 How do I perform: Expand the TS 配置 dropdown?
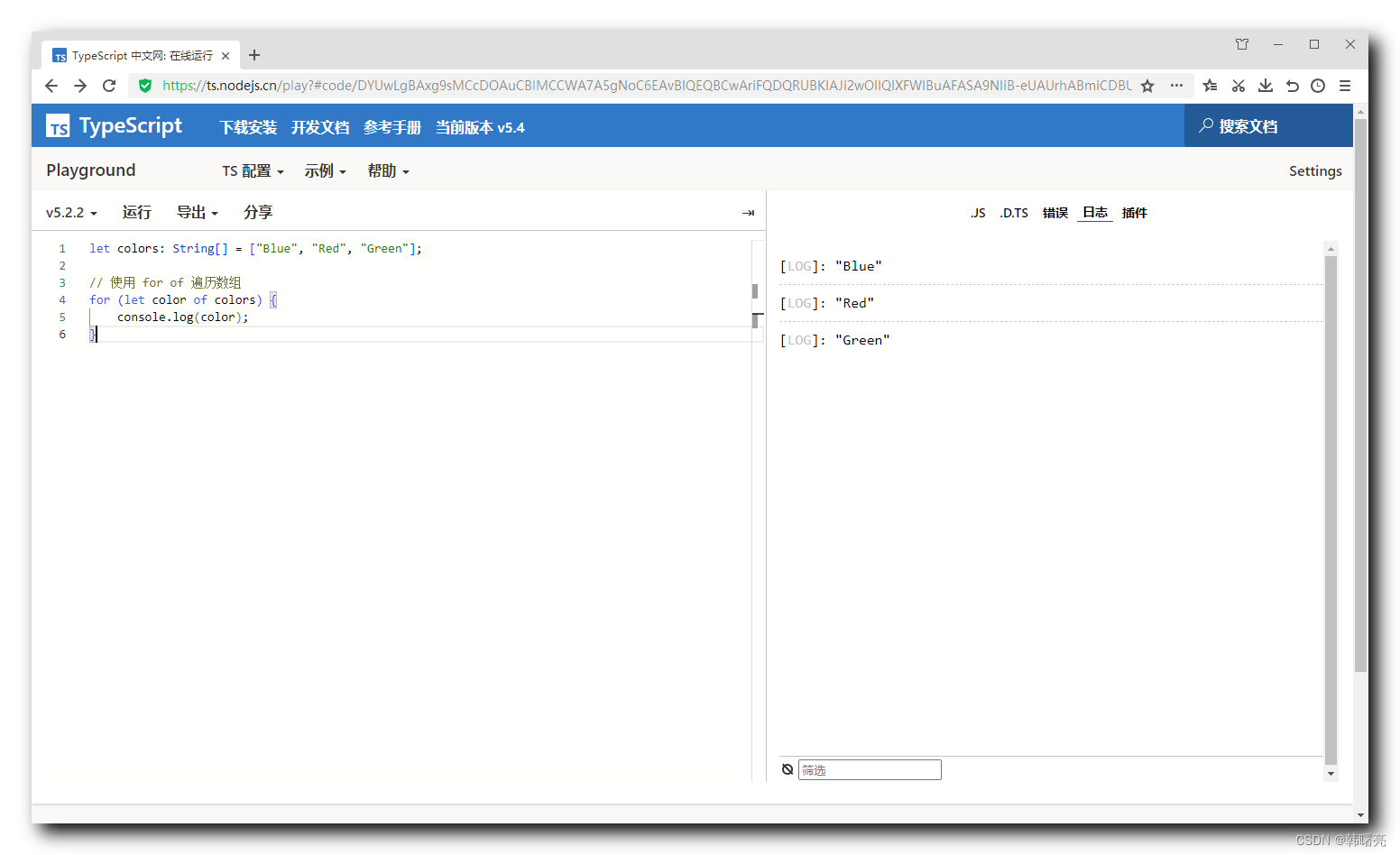tap(253, 171)
